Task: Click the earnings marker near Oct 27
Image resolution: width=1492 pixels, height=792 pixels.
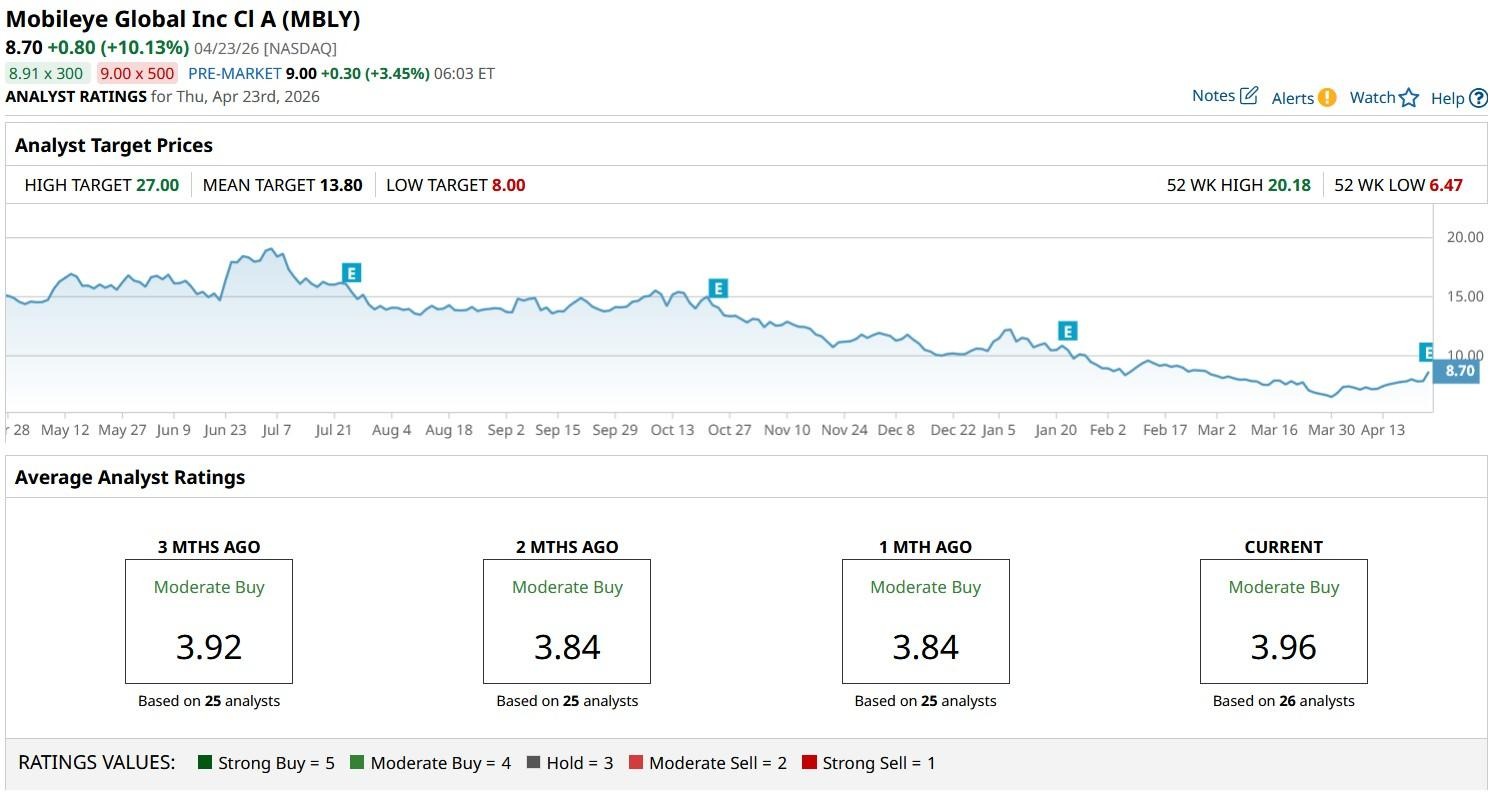Action: (x=717, y=289)
